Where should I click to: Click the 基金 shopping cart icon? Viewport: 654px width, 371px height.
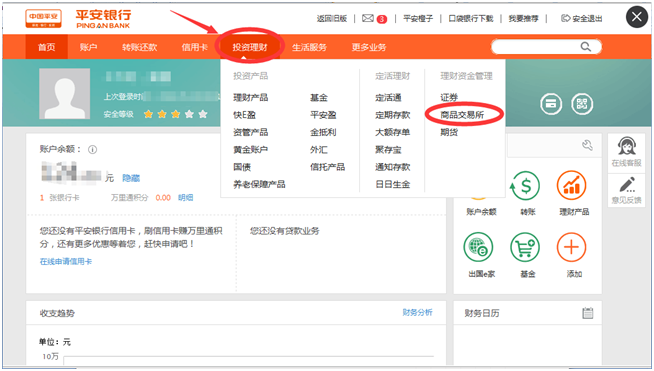(525, 247)
